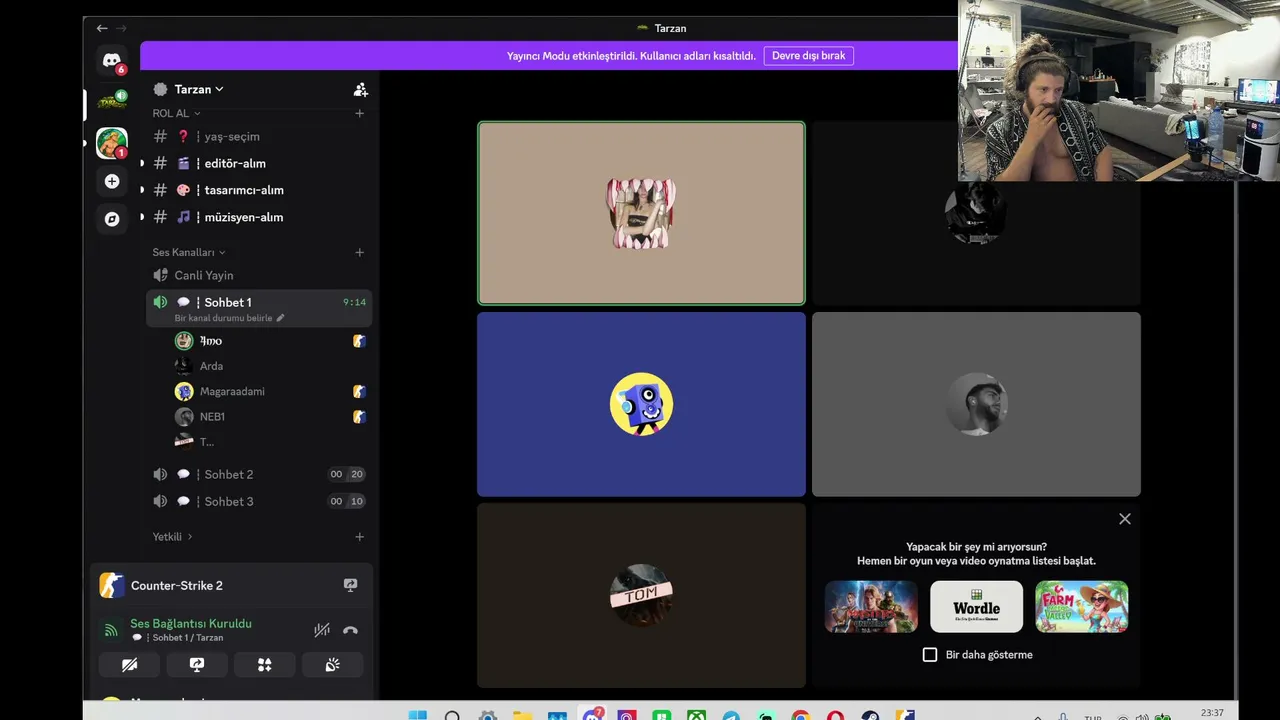Add channel in Yetkili category
The height and width of the screenshot is (720, 1280).
click(x=360, y=537)
